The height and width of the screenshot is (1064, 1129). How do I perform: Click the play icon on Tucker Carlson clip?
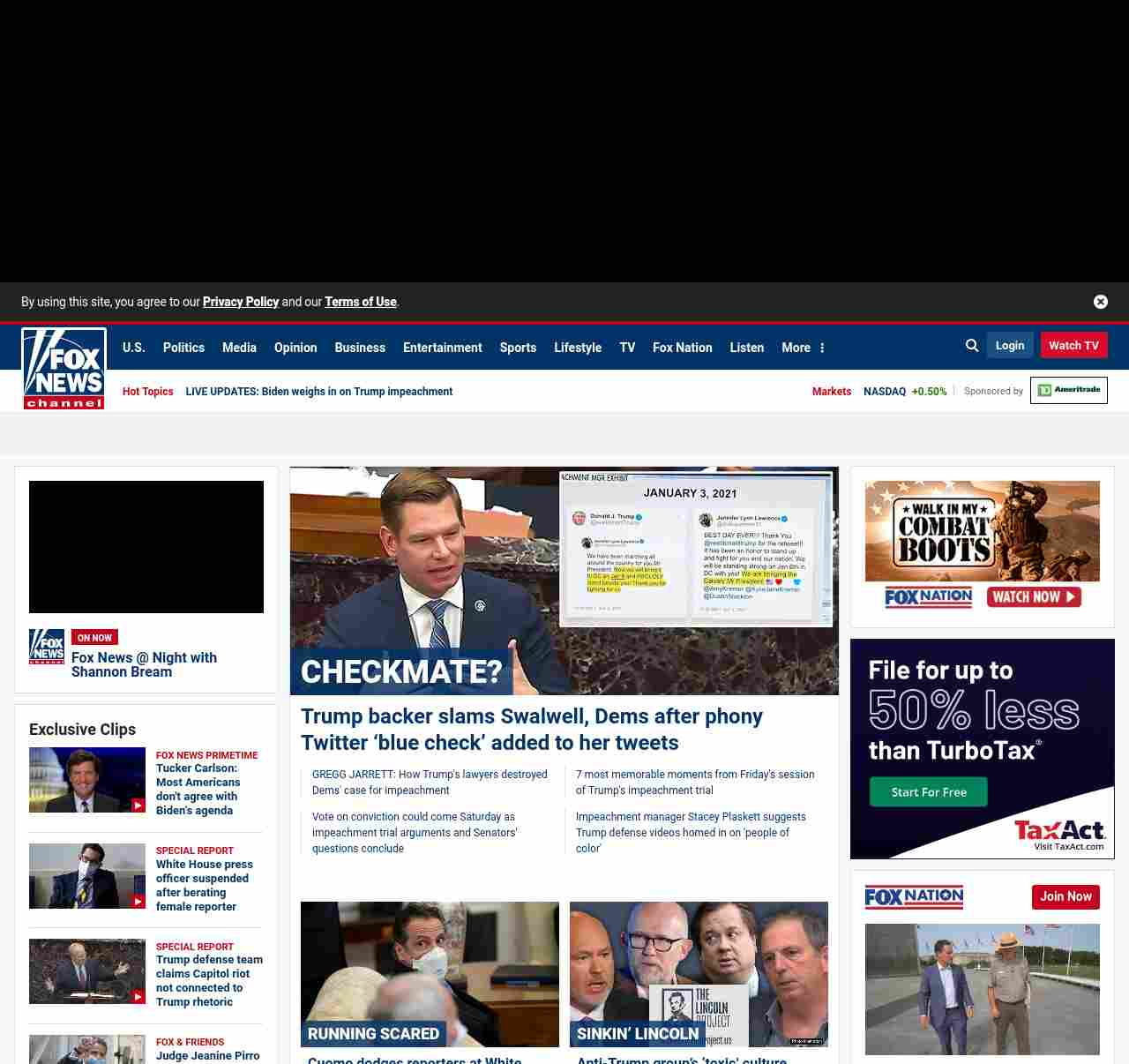click(138, 805)
